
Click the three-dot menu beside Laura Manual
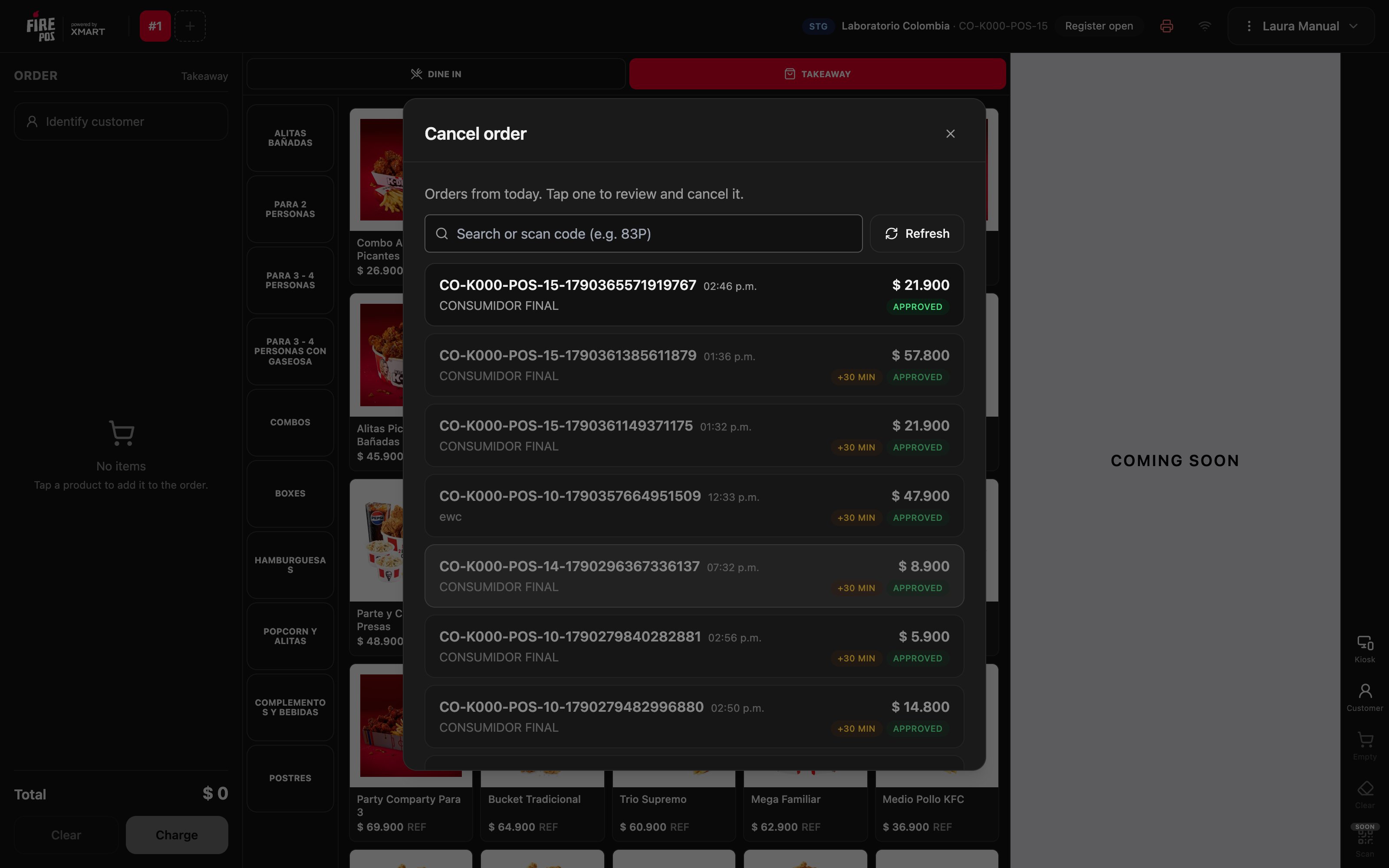[1249, 26]
